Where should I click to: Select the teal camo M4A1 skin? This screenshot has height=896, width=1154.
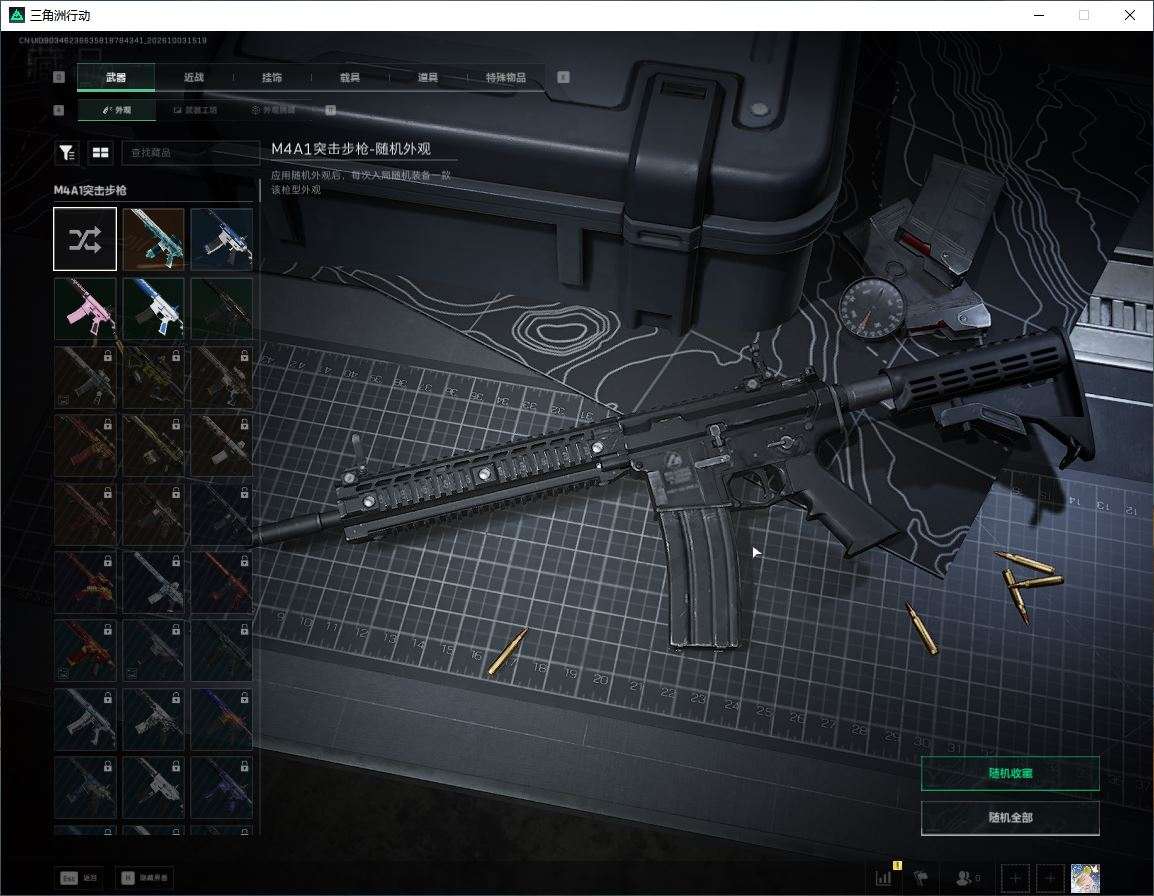(153, 239)
